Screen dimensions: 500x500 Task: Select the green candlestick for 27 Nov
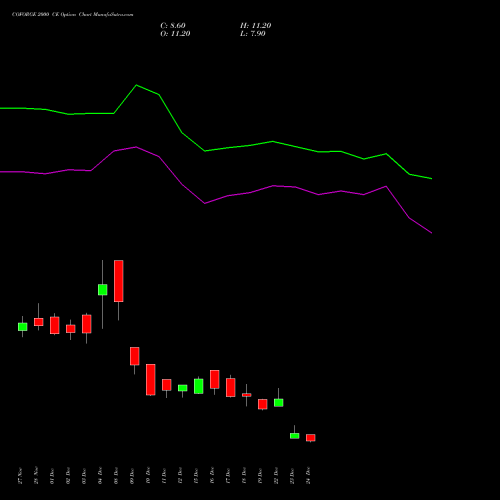tap(23, 327)
